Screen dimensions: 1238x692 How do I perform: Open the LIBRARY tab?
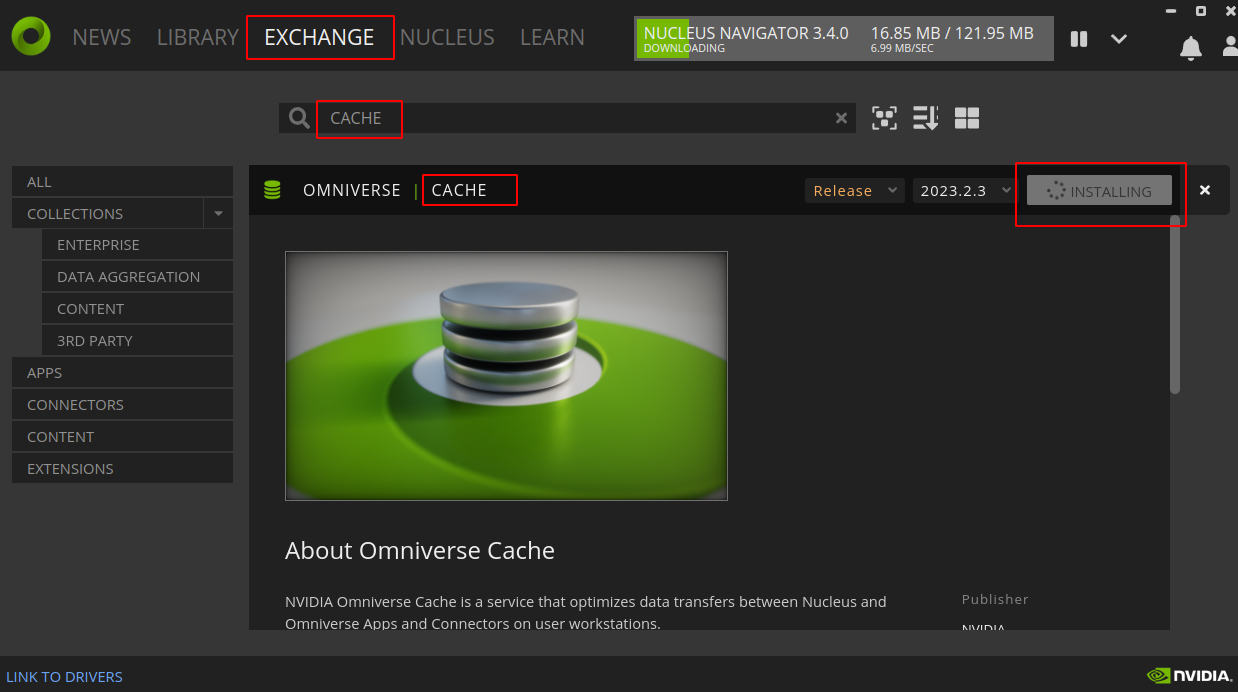tap(198, 37)
